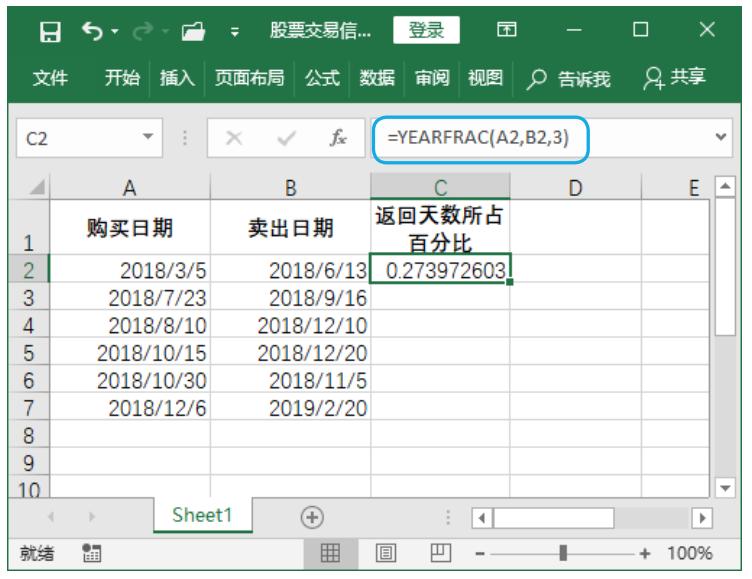This screenshot has height=579, width=752.
Task: Zoom out with the minus button
Action: click(480, 554)
